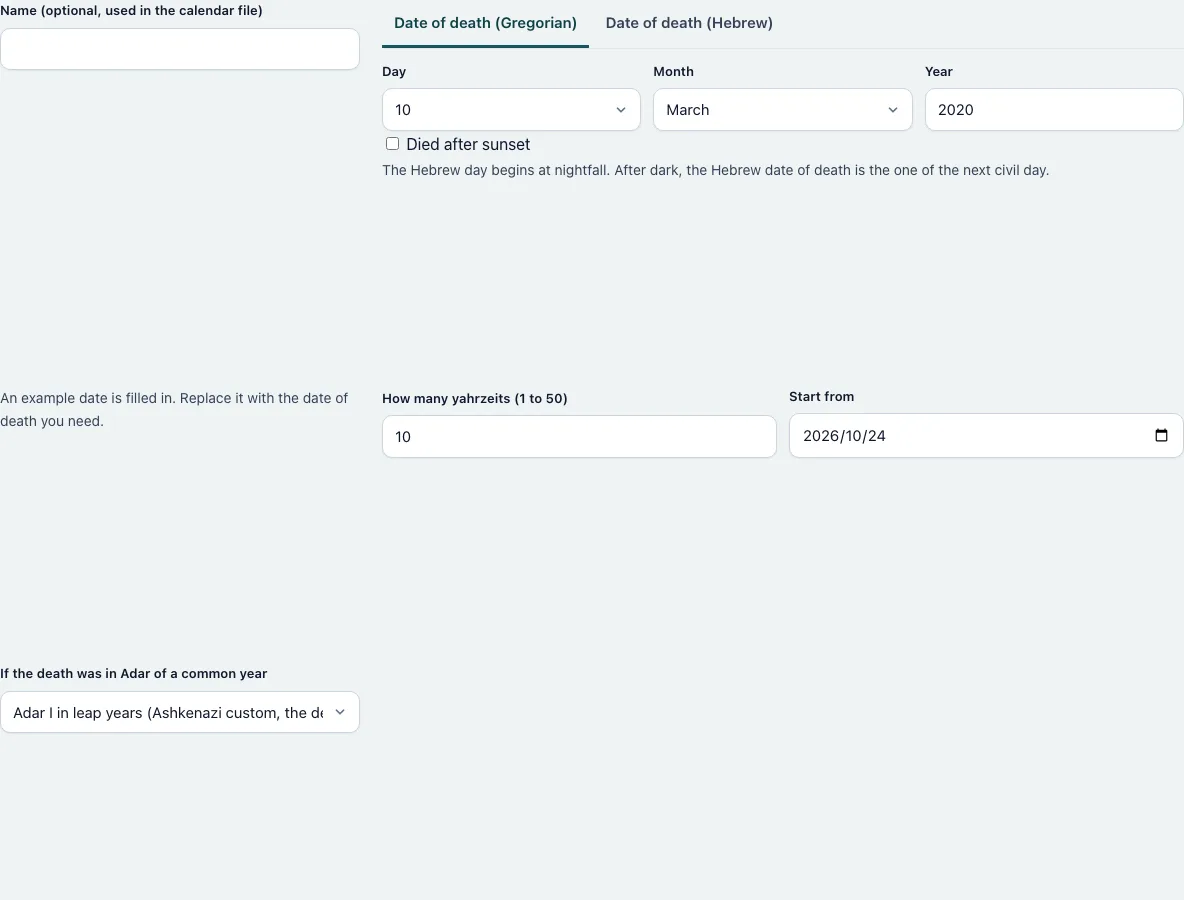The image size is (1184, 900).
Task: Click the 'Start from' label
Action: click(822, 396)
